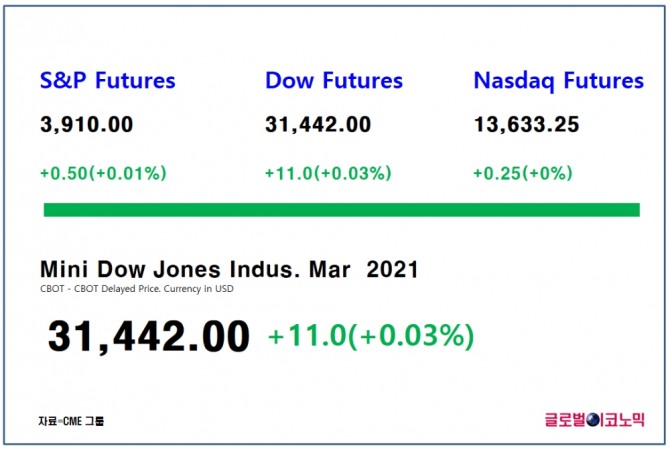Select the Mar 2021 contract month text
The height and width of the screenshot is (450, 670).
[x=374, y=269]
